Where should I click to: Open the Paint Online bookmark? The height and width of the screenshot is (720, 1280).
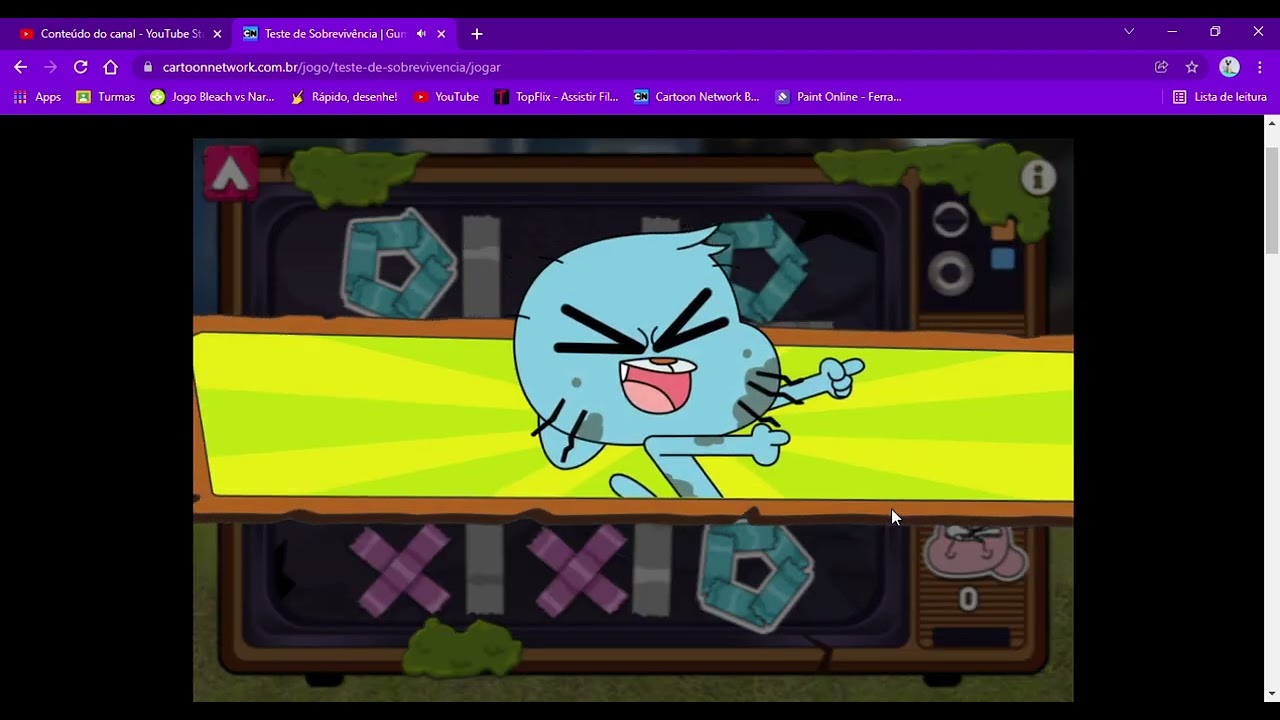[838, 97]
